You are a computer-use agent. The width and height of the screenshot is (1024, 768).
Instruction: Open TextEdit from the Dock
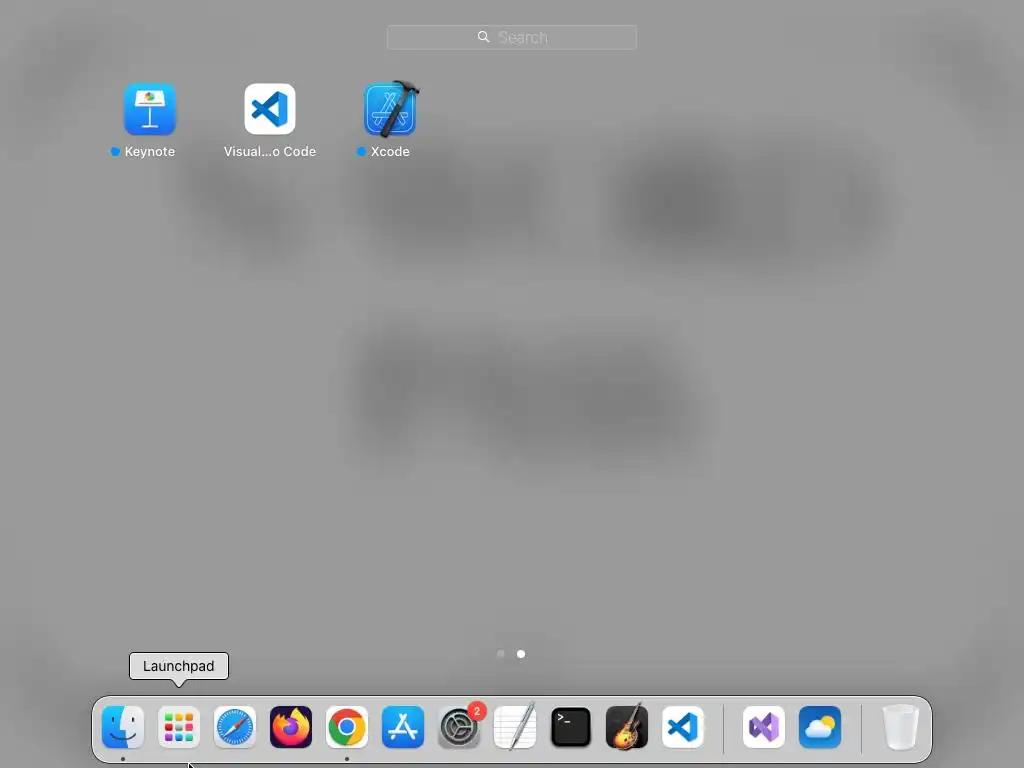click(515, 727)
